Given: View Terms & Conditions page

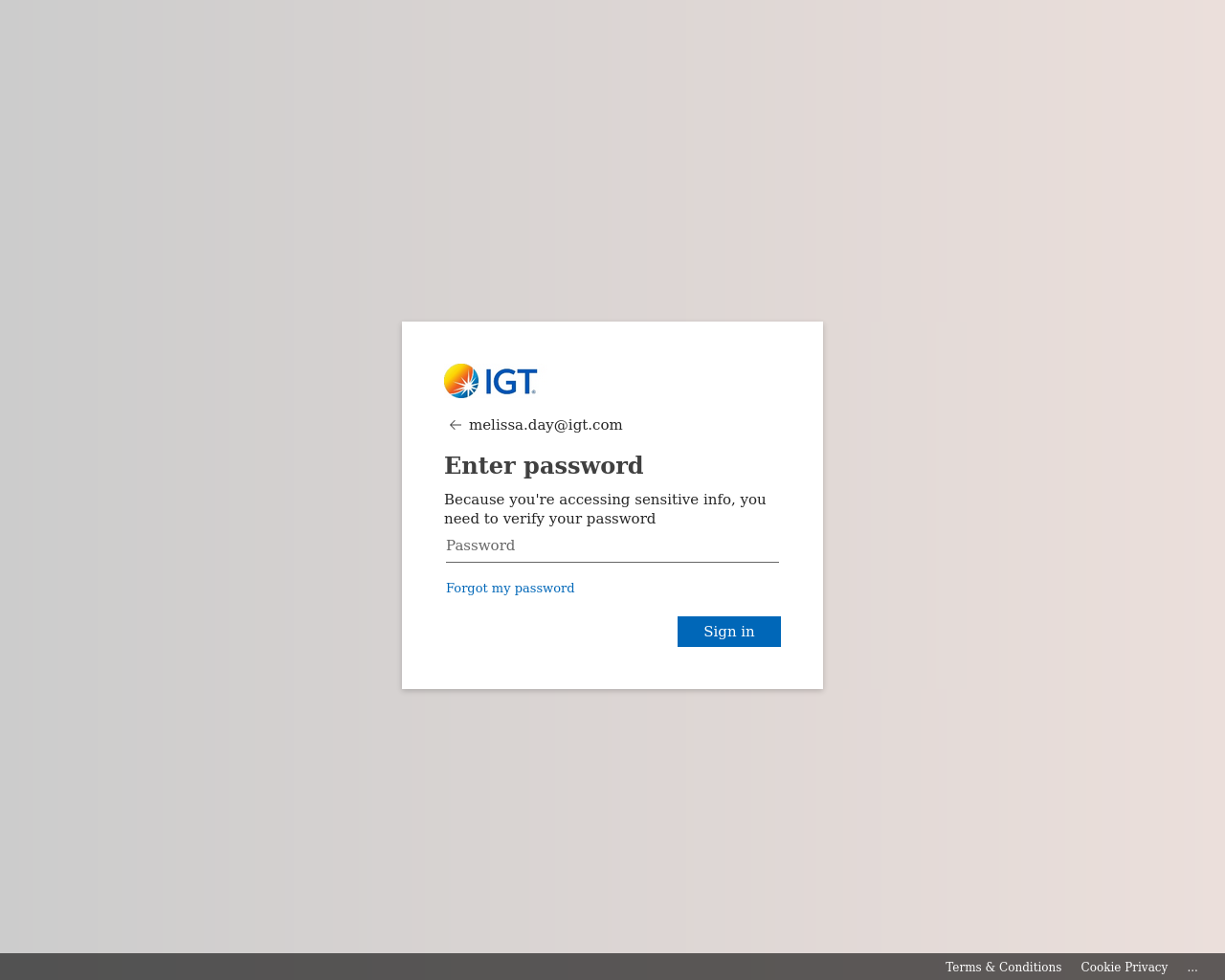Looking at the screenshot, I should 1003,967.
